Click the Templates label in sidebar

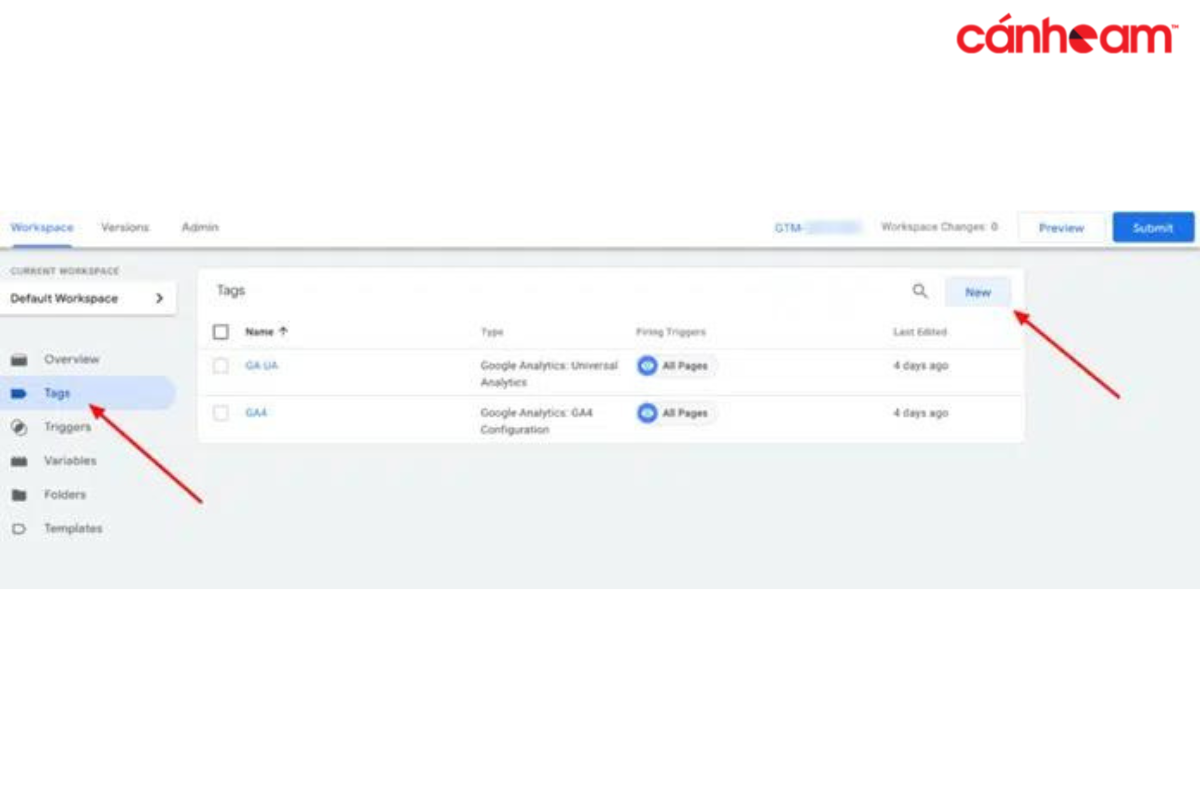[73, 529]
